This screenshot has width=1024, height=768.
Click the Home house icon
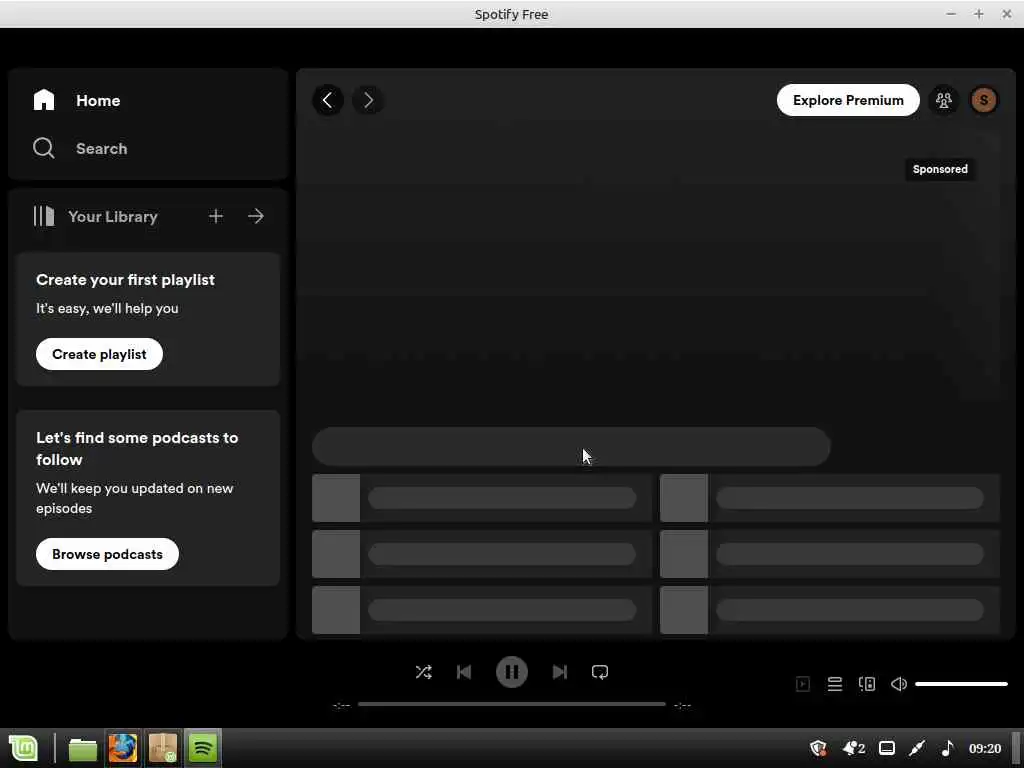point(44,100)
